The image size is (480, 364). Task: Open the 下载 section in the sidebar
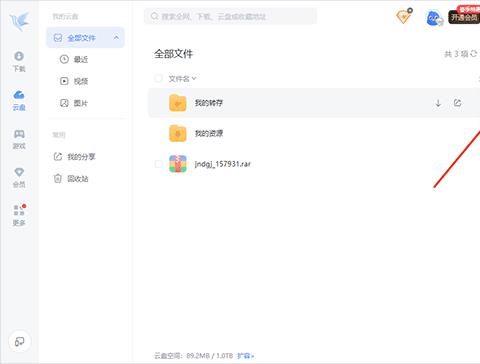click(x=19, y=62)
